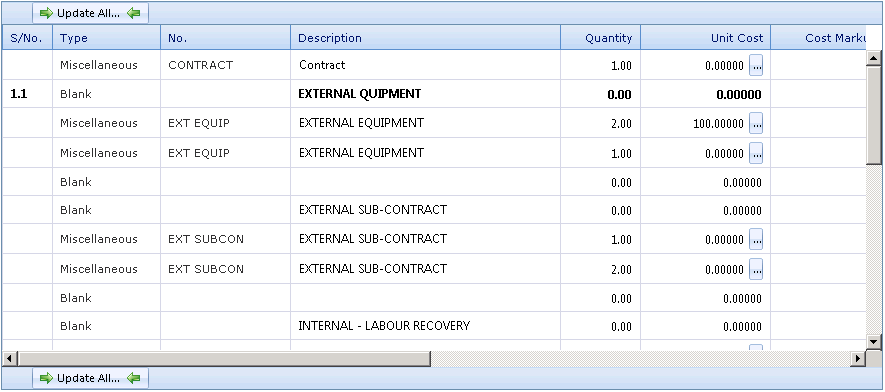Click the Cost Markup column header
Image resolution: width=885 pixels, height=392 pixels.
tap(818, 38)
